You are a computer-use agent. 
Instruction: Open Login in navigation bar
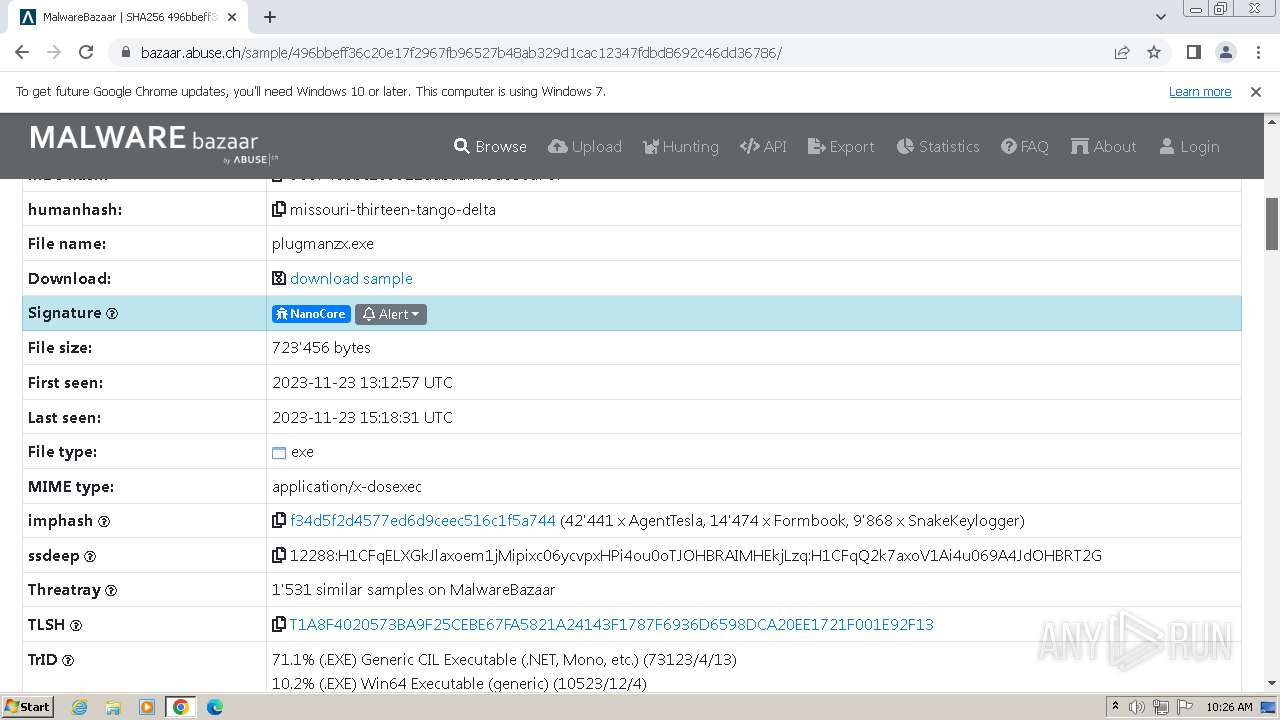pyautogui.click(x=1189, y=146)
